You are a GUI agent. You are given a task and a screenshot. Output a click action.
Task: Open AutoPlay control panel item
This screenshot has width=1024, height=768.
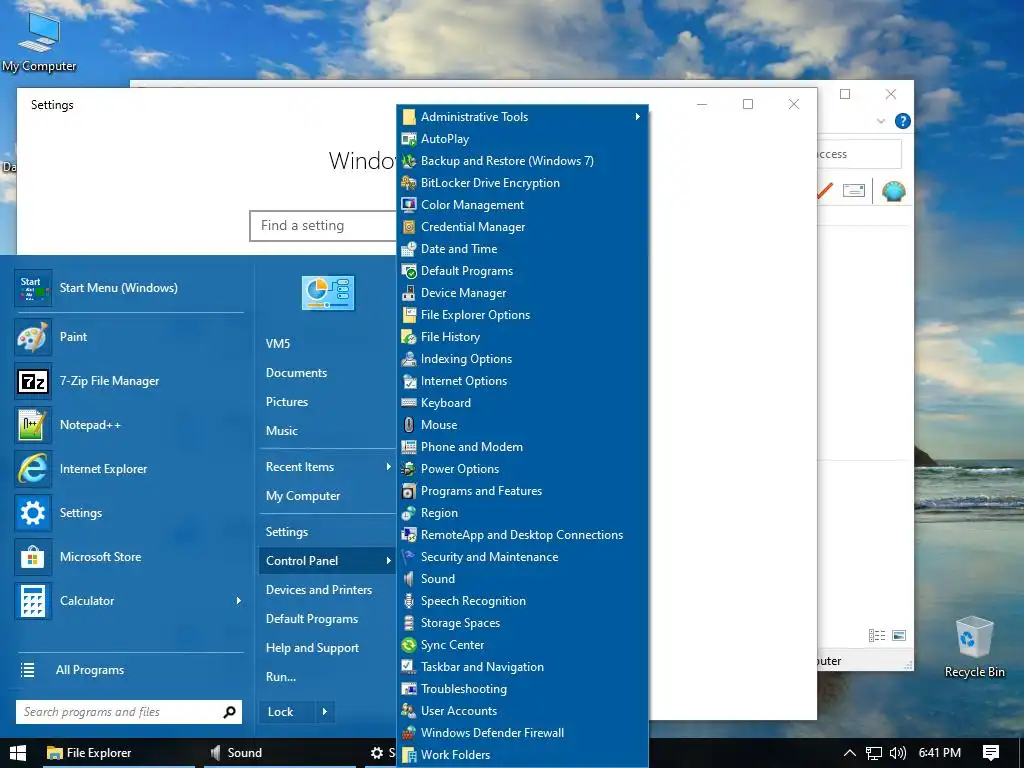(522, 138)
